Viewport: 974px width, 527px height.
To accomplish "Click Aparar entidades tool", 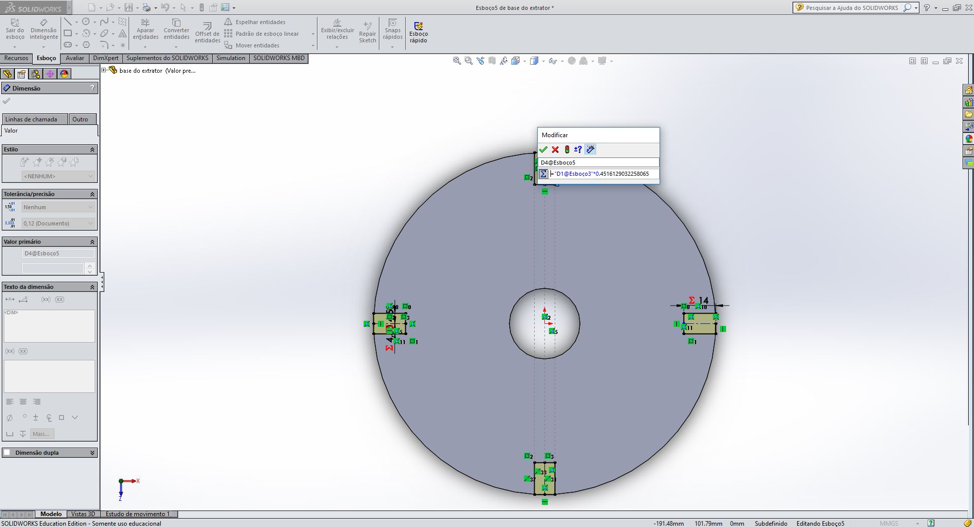I will coord(145,30).
